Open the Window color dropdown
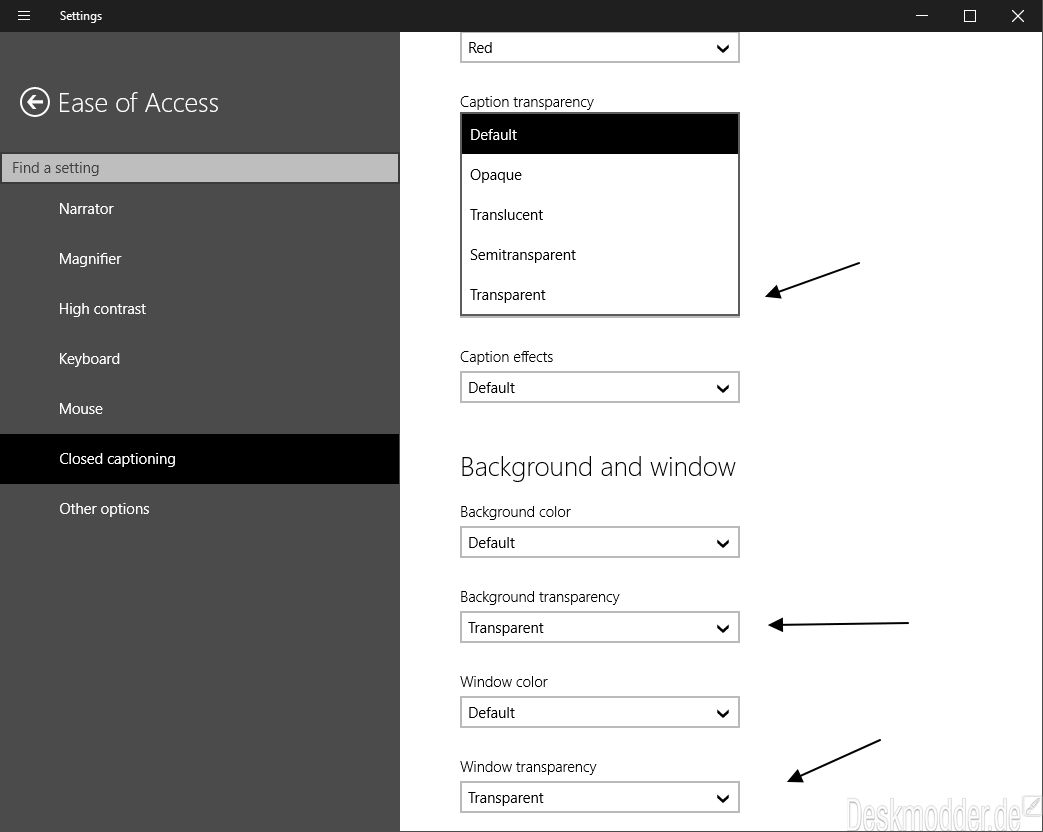 pyautogui.click(x=599, y=713)
